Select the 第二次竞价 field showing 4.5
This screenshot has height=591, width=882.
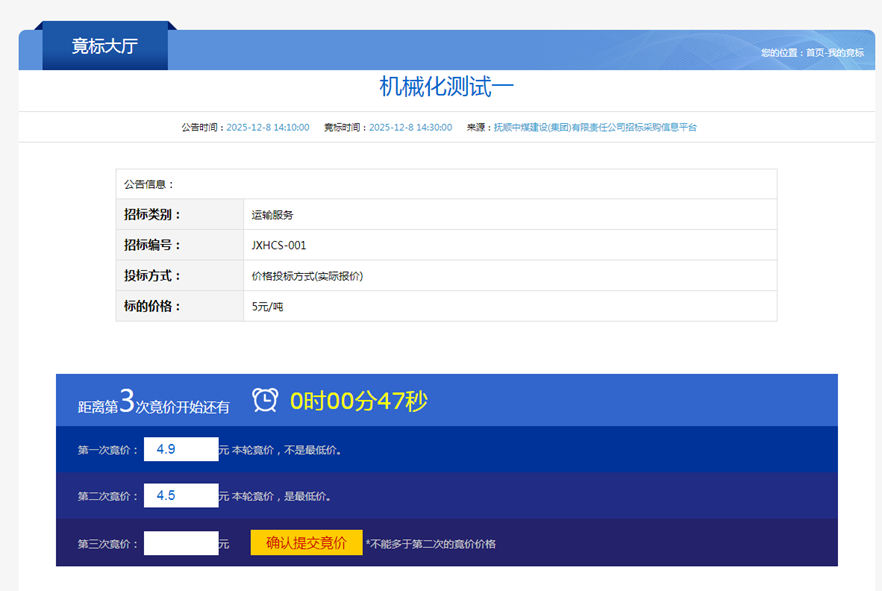[x=181, y=495]
